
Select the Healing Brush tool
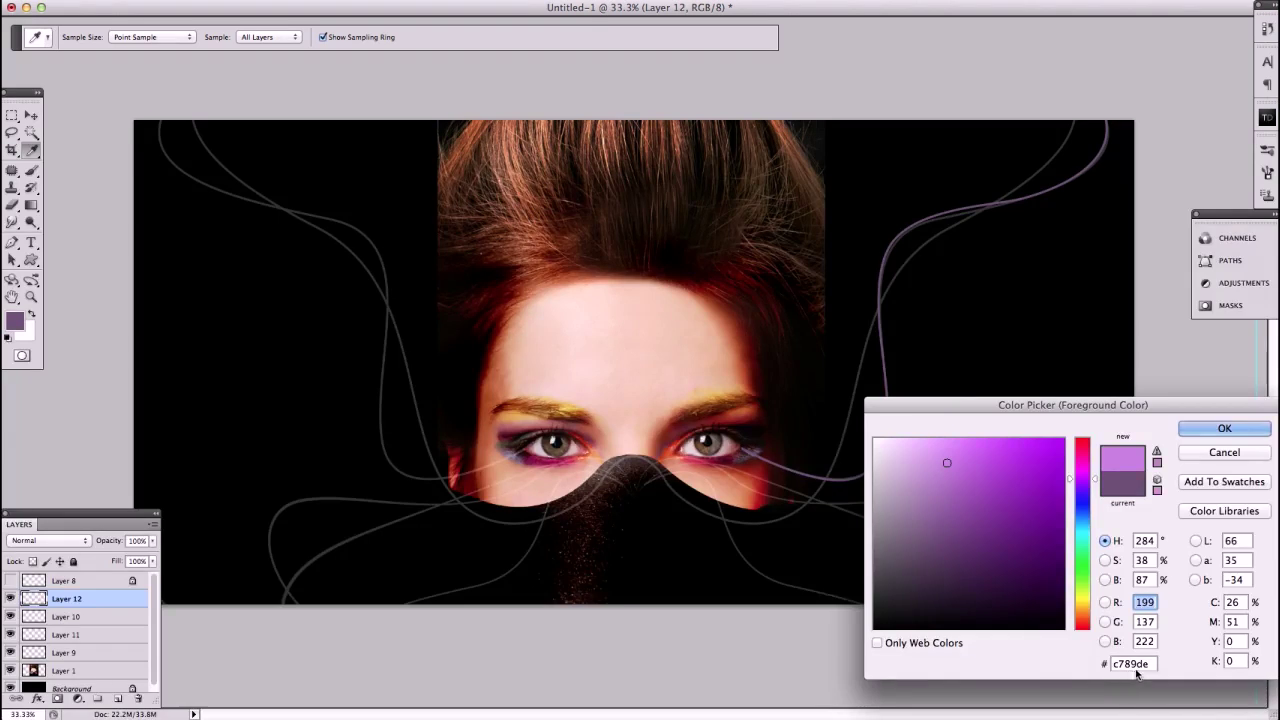(x=12, y=171)
